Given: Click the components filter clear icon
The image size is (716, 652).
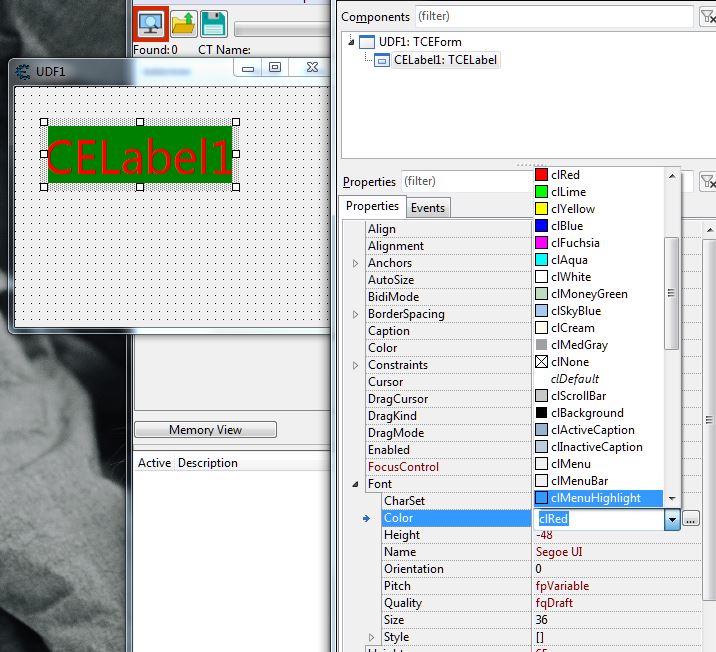Looking at the screenshot, I should 708,17.
